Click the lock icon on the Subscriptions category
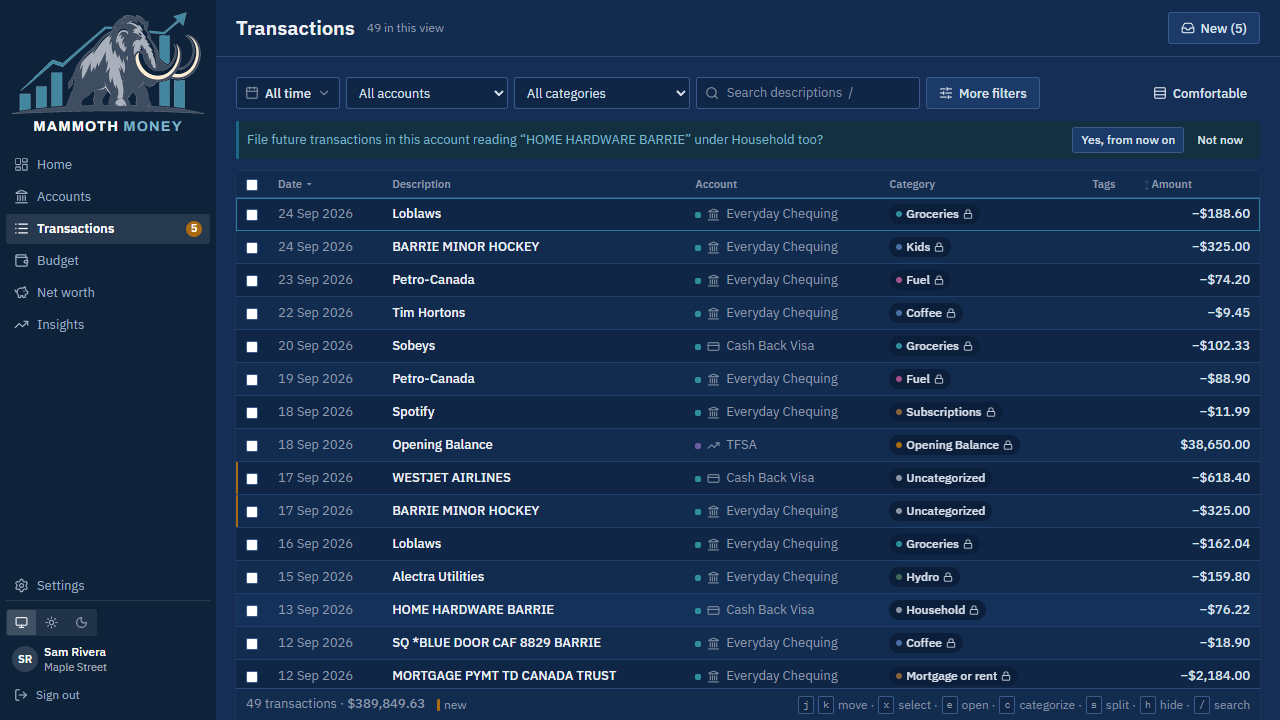Screen dimensions: 1280x720 [x=991, y=412]
